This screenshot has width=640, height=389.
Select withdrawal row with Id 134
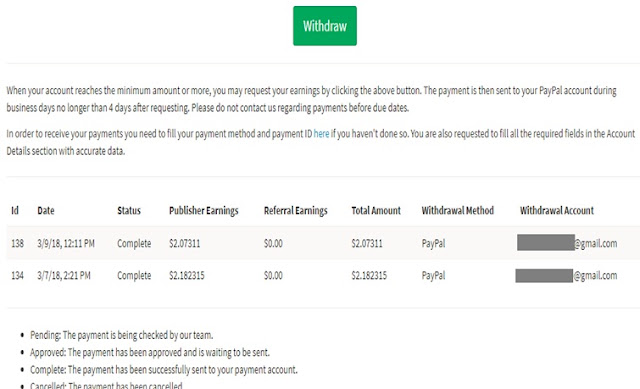tap(323, 276)
